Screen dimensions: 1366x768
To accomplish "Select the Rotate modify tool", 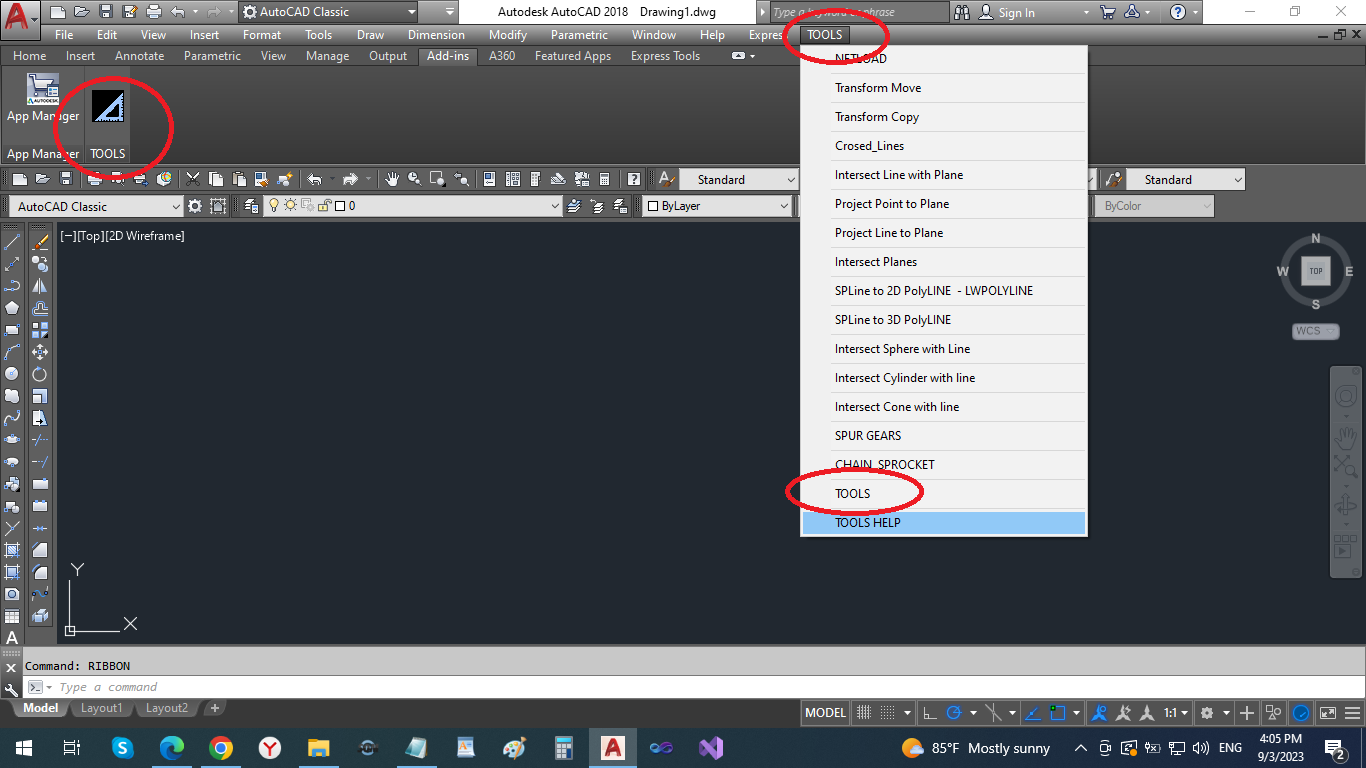I will [x=40, y=373].
